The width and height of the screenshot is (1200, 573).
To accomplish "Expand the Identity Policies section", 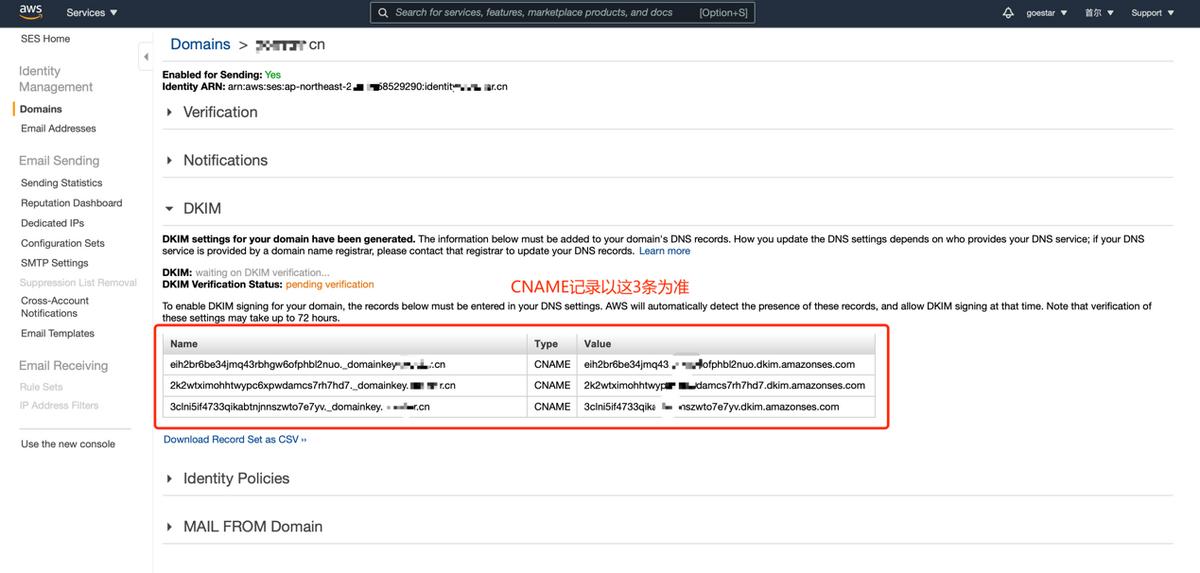I will tap(228, 478).
